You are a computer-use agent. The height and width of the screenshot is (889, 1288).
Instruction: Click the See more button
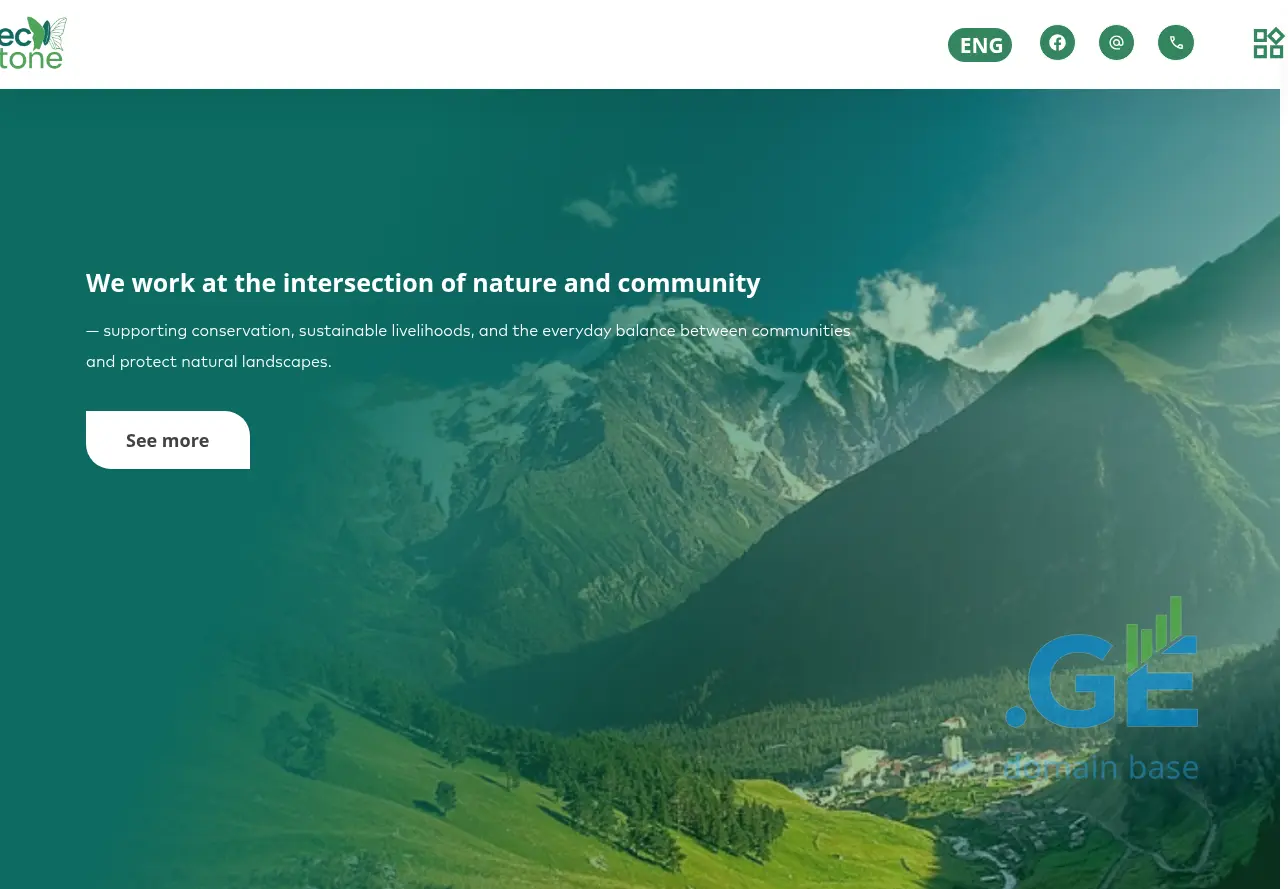[x=168, y=440]
